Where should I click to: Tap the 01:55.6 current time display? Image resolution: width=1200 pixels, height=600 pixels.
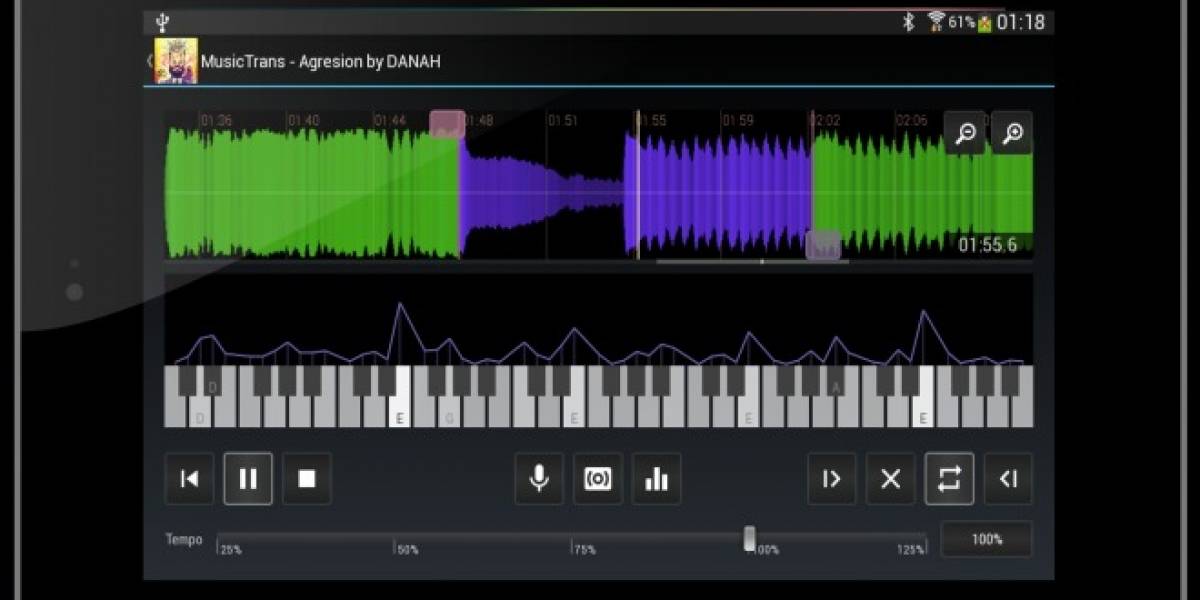[x=987, y=245]
